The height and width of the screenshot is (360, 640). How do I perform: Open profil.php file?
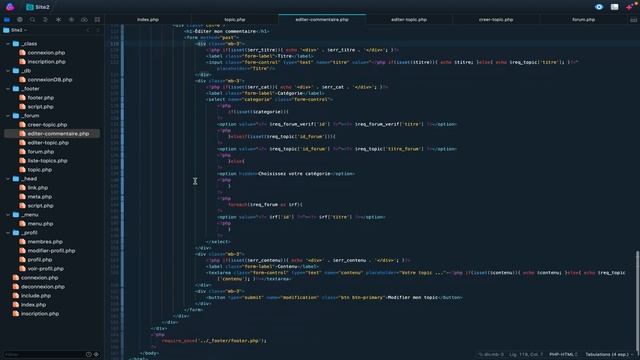[x=36, y=260]
